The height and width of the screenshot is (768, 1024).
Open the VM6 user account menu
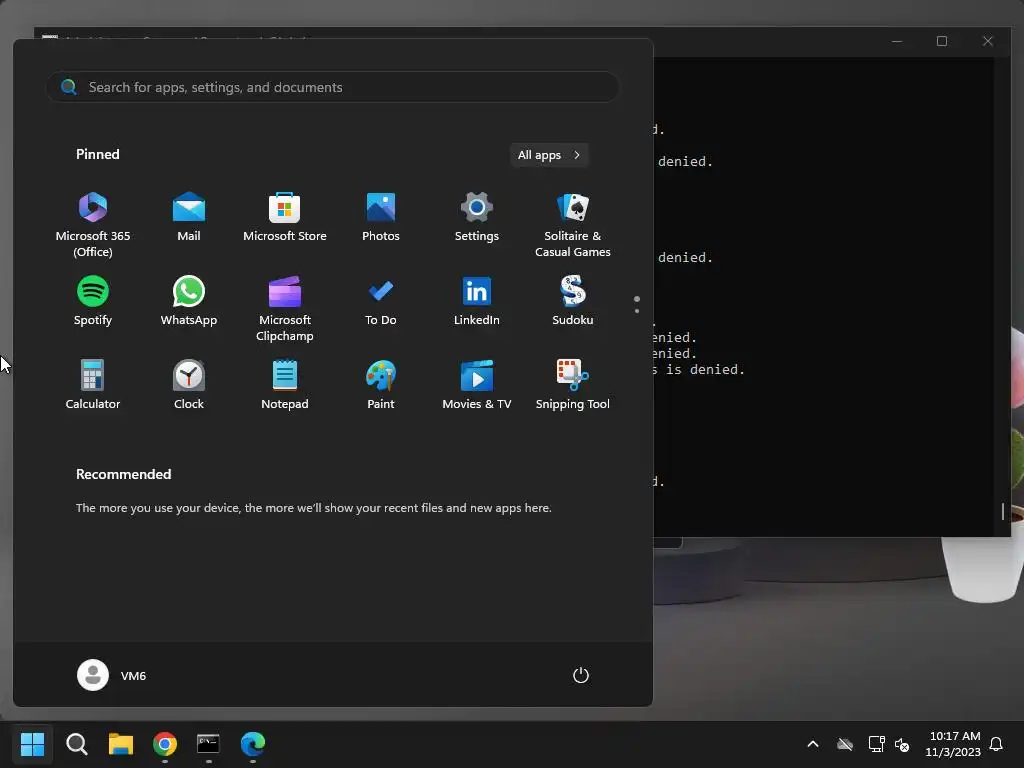pos(112,675)
